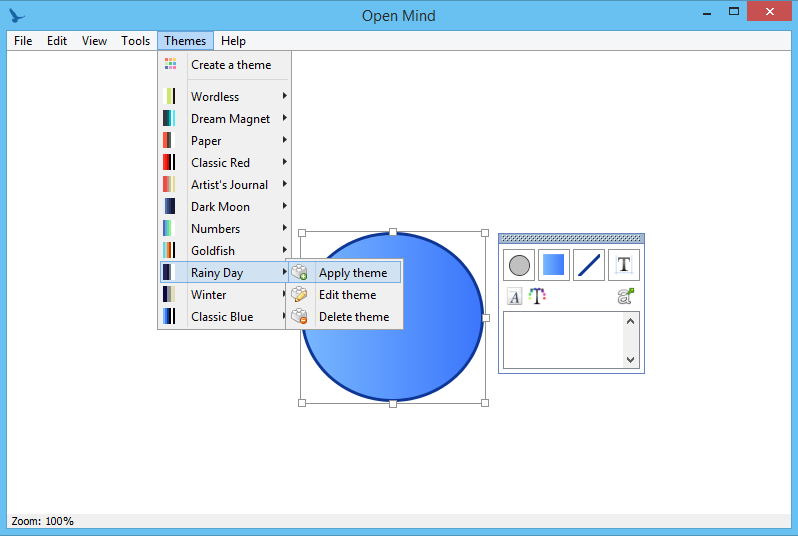Close the Themes menu
The width and height of the screenshot is (798, 536).
(185, 41)
